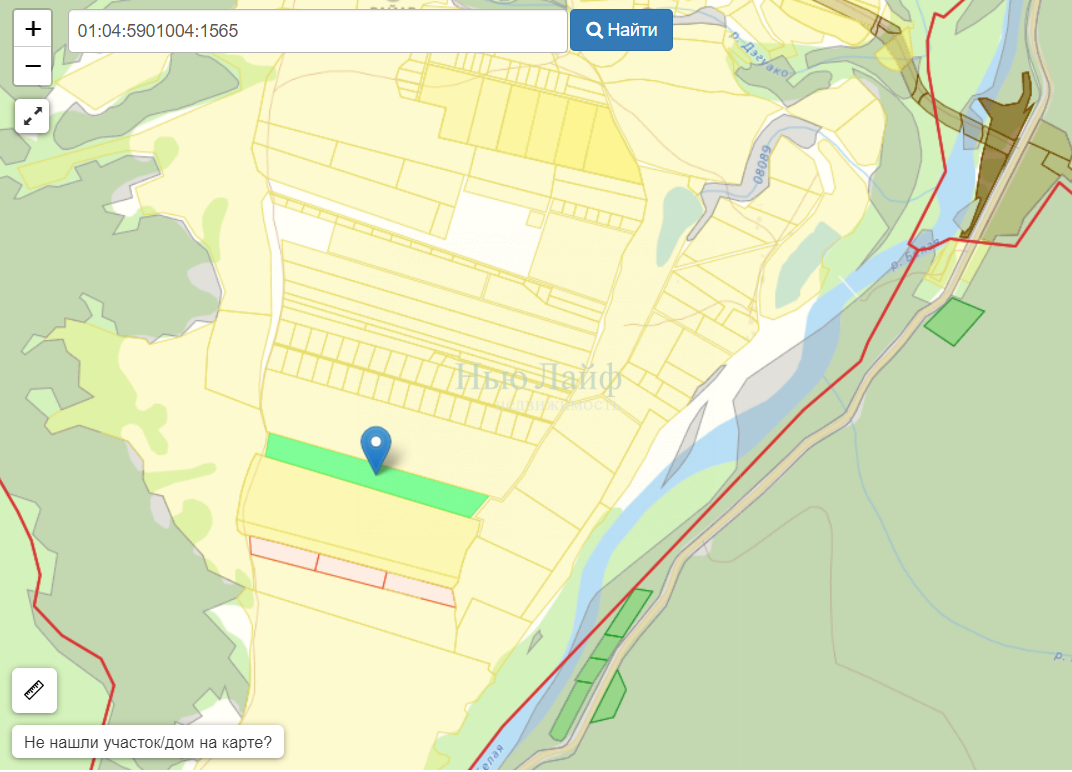Activate the ruler measurement tool
Screen dimensions: 1072x772
coord(34,690)
